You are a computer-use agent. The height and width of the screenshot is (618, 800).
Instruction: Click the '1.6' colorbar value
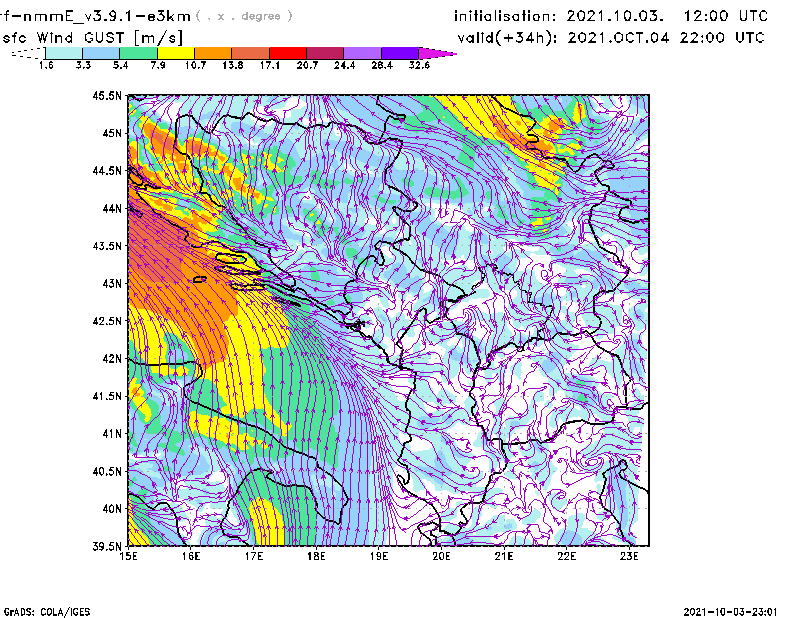(46, 65)
